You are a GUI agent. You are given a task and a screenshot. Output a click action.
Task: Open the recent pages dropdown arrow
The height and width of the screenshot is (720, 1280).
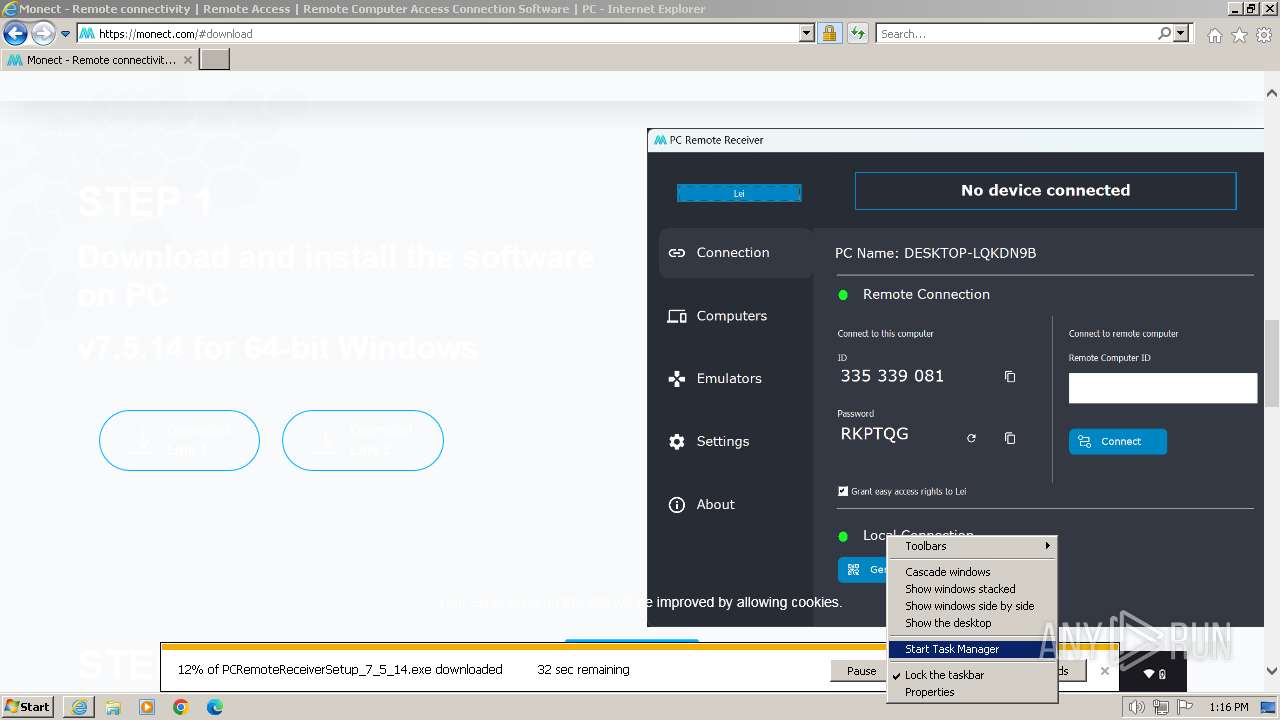point(65,34)
